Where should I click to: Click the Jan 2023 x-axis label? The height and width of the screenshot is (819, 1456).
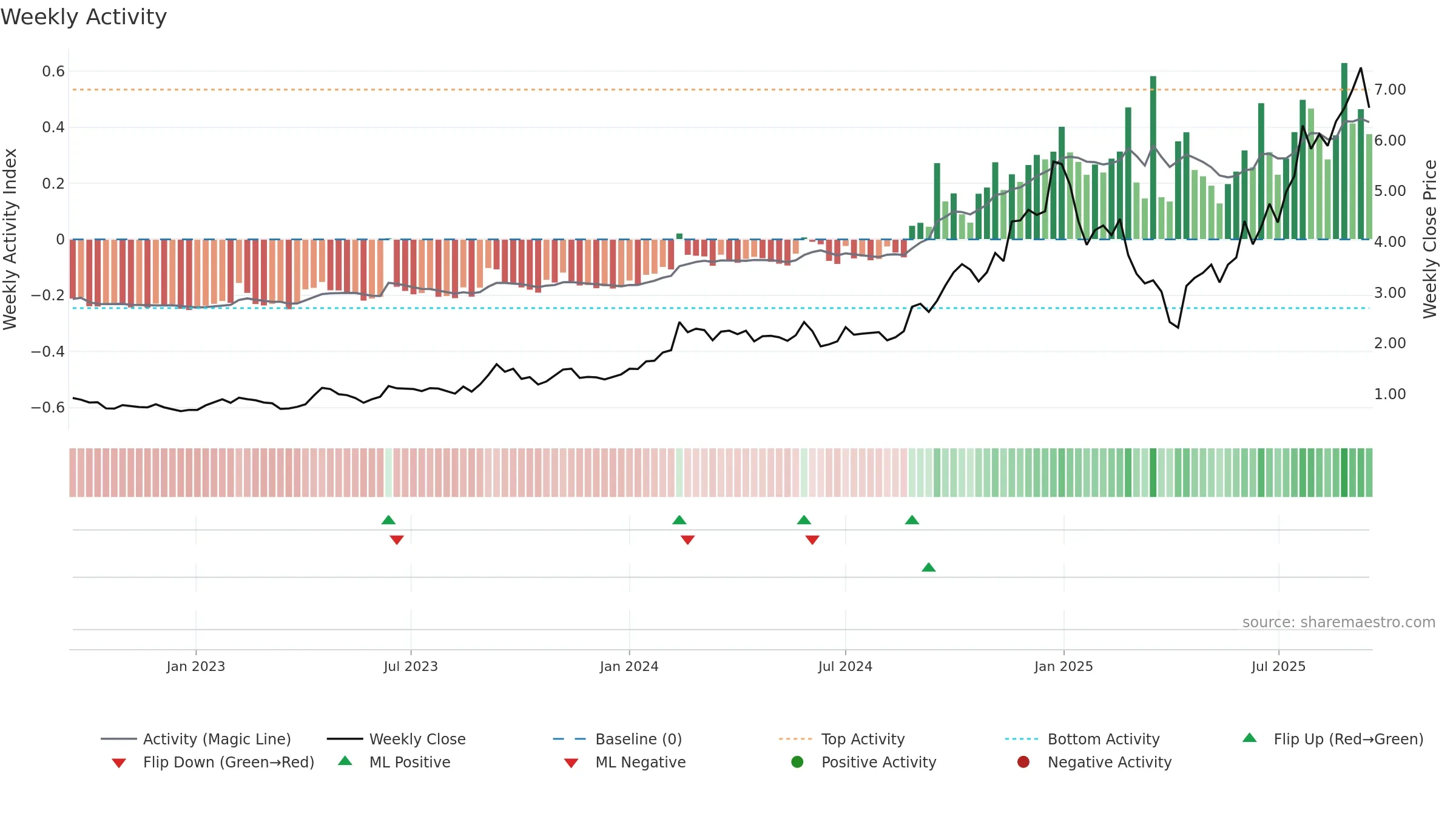[x=196, y=667]
